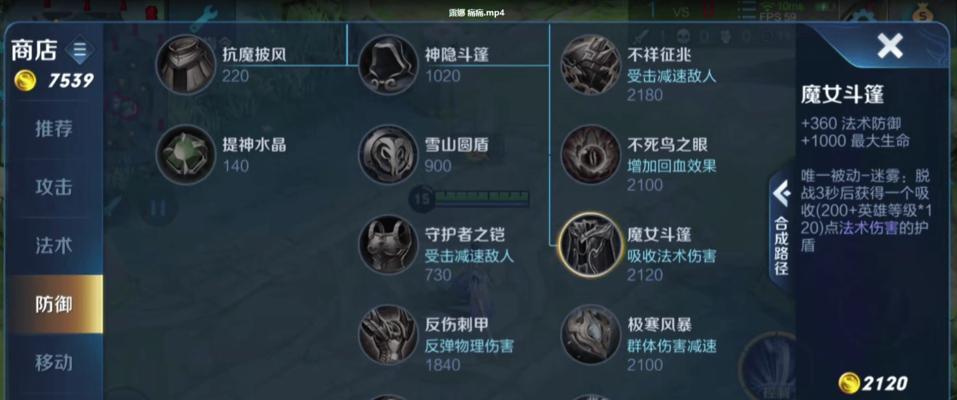This screenshot has width=957, height=400.
Task: Select the 抗魔披风 item icon
Action: [x=186, y=64]
